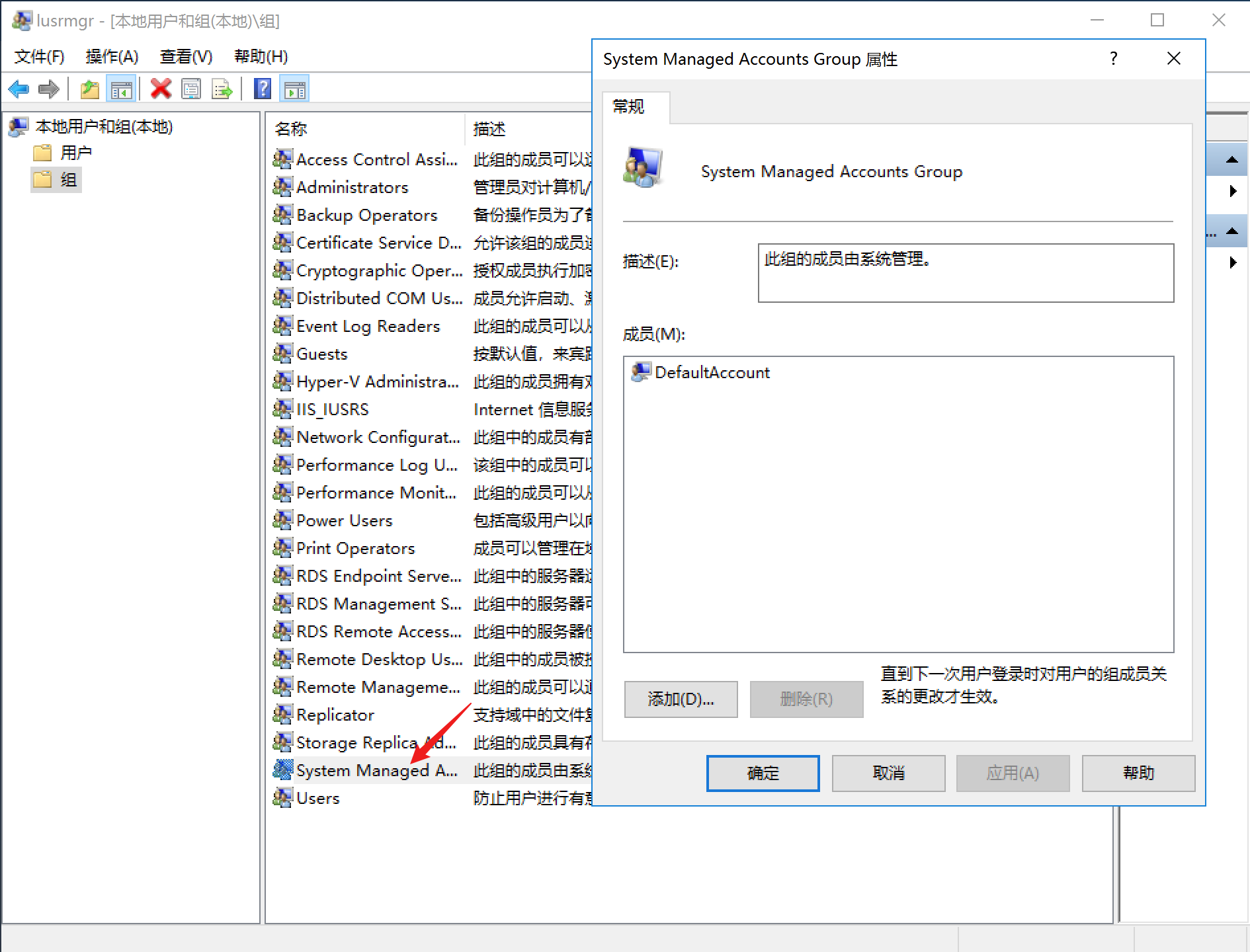Open the 操作(A) menu
Viewport: 1250px width, 952px height.
pyautogui.click(x=112, y=57)
